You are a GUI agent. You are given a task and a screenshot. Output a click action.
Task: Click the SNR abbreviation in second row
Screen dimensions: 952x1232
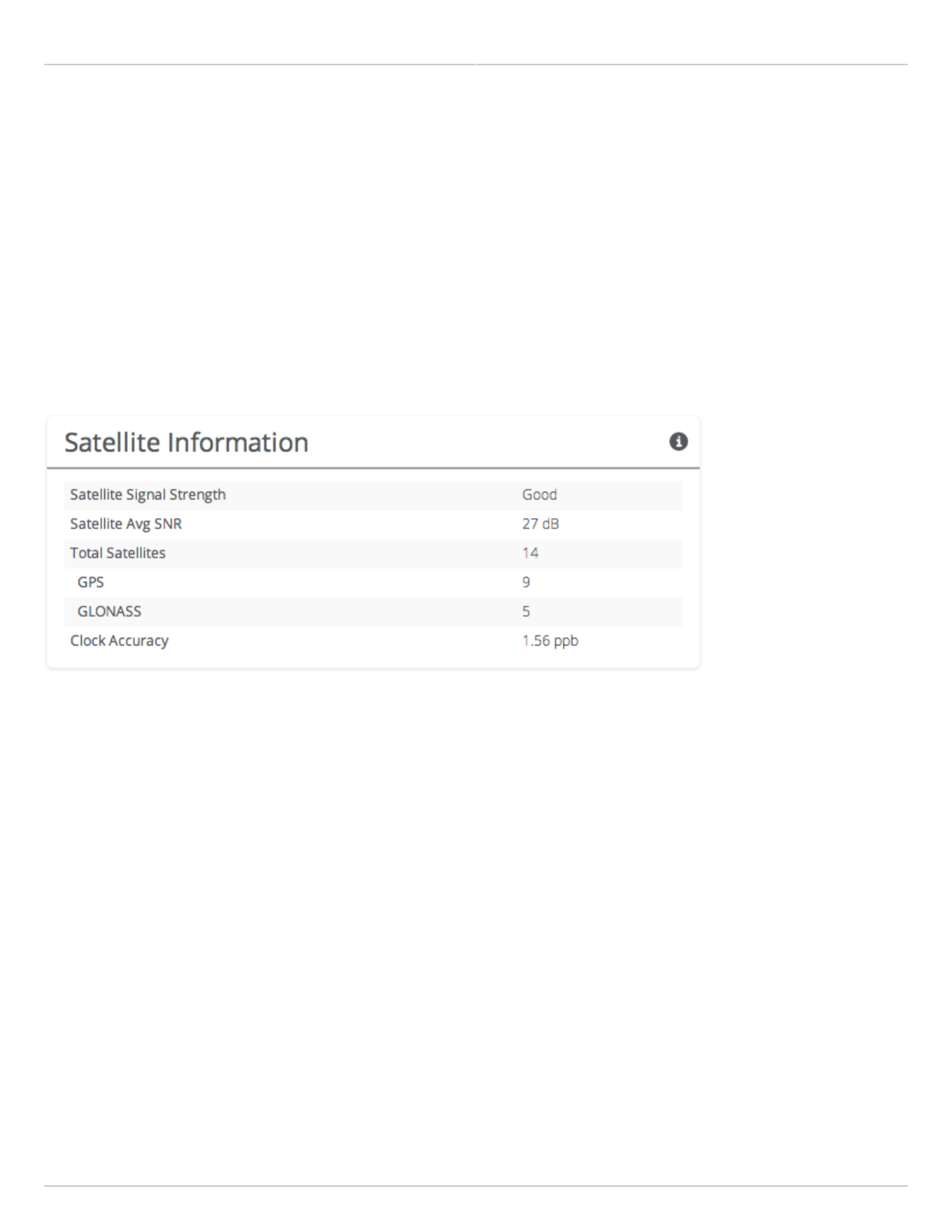coord(168,524)
